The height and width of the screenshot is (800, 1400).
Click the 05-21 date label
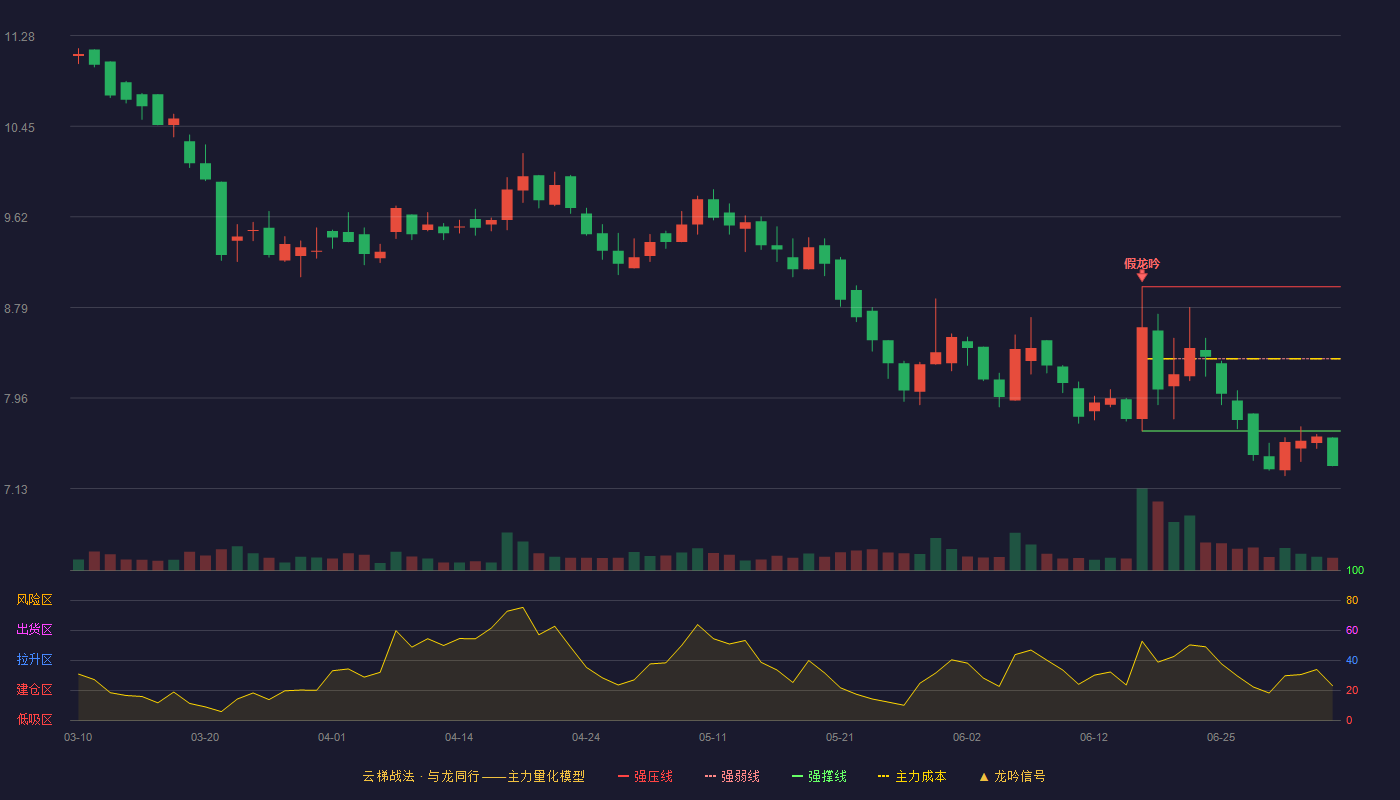pyautogui.click(x=840, y=737)
